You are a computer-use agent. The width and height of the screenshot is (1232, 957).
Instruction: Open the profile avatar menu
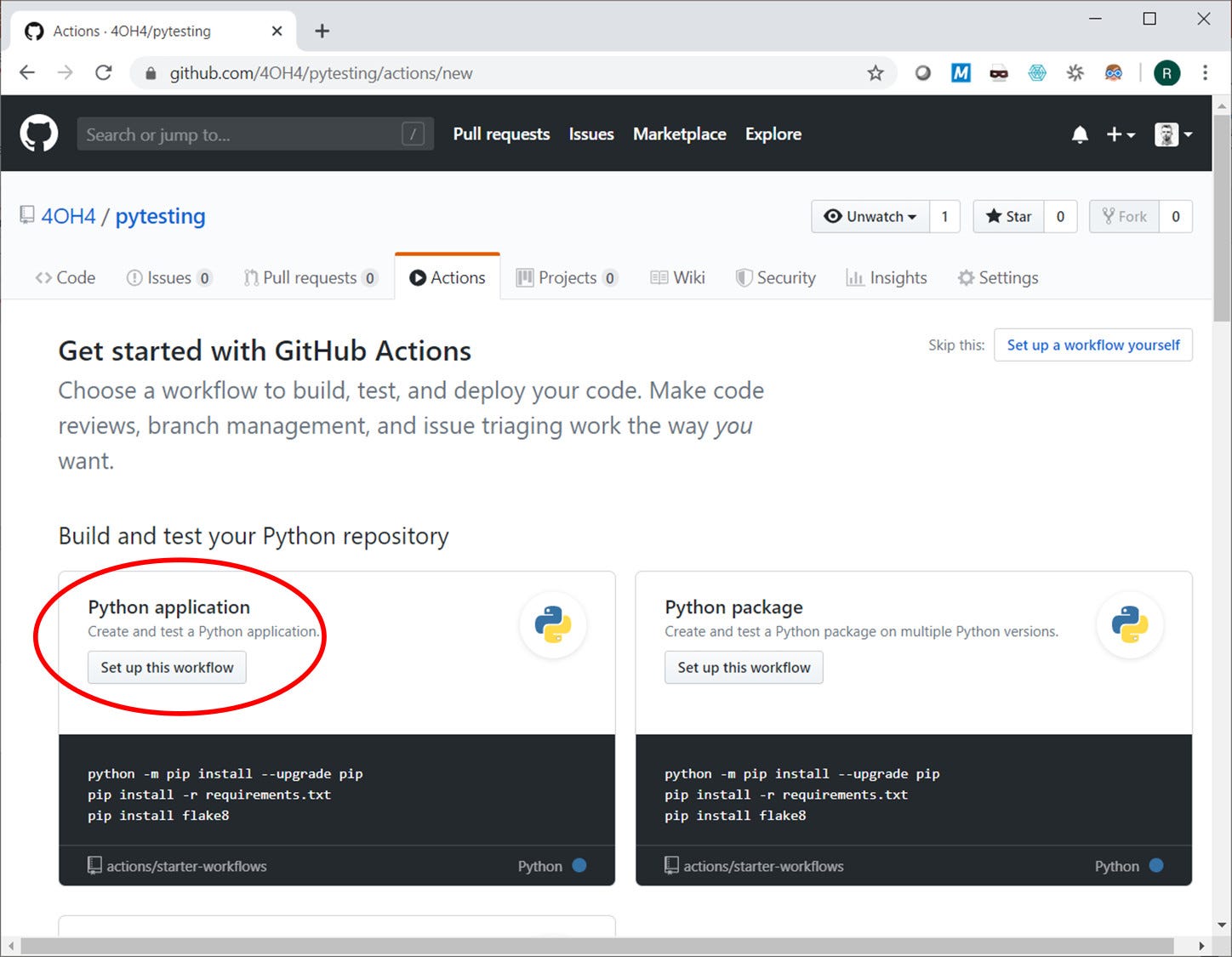(1172, 134)
